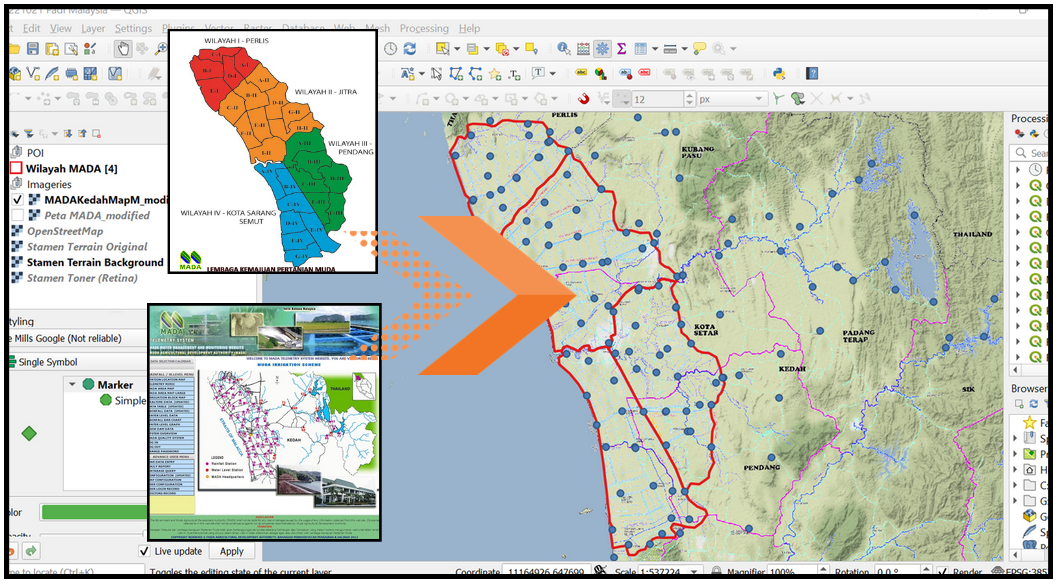Uncheck the MADAKedahMapM_modified layer
The height and width of the screenshot is (581, 1056).
(x=18, y=200)
